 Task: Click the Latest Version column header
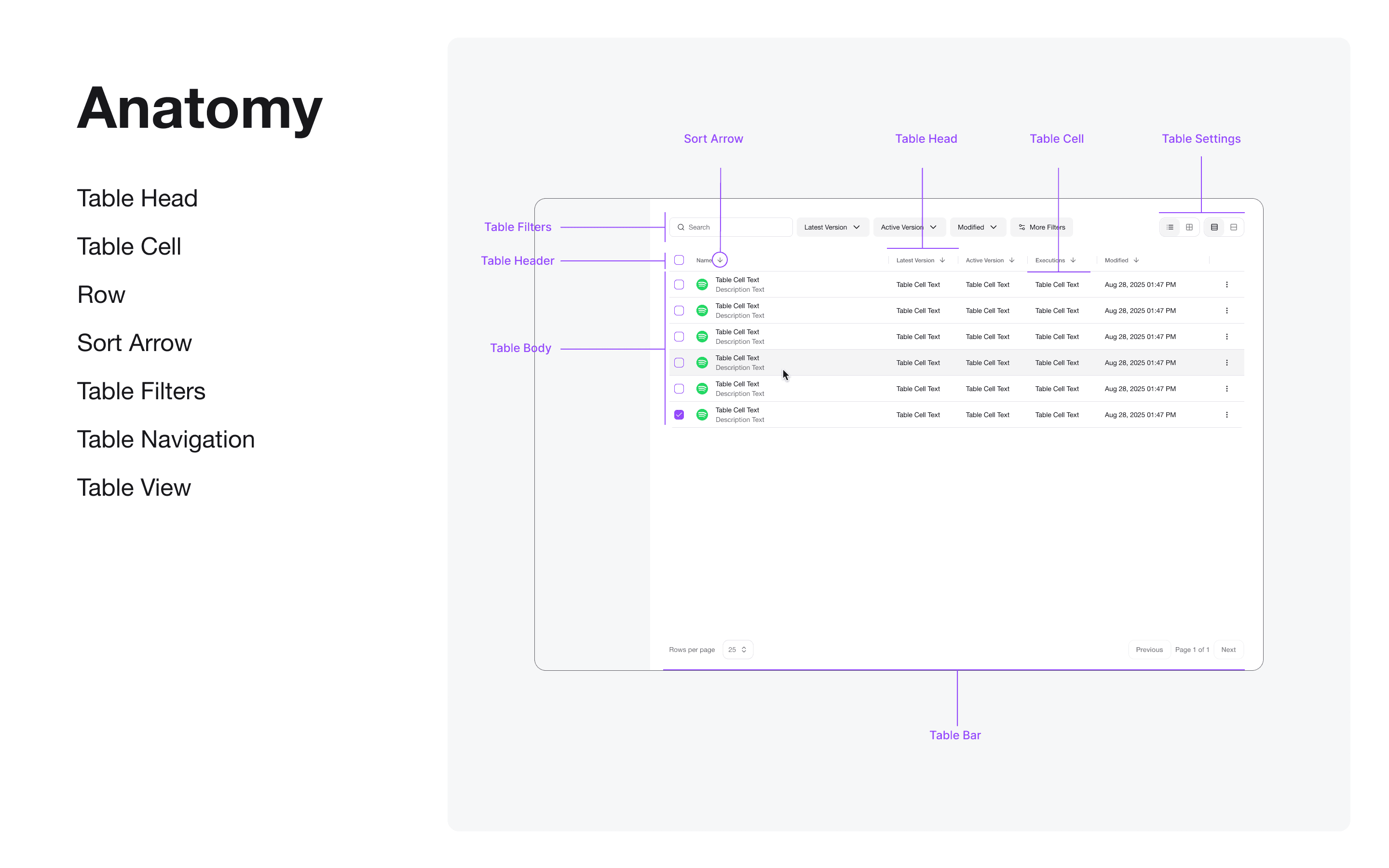click(915, 260)
